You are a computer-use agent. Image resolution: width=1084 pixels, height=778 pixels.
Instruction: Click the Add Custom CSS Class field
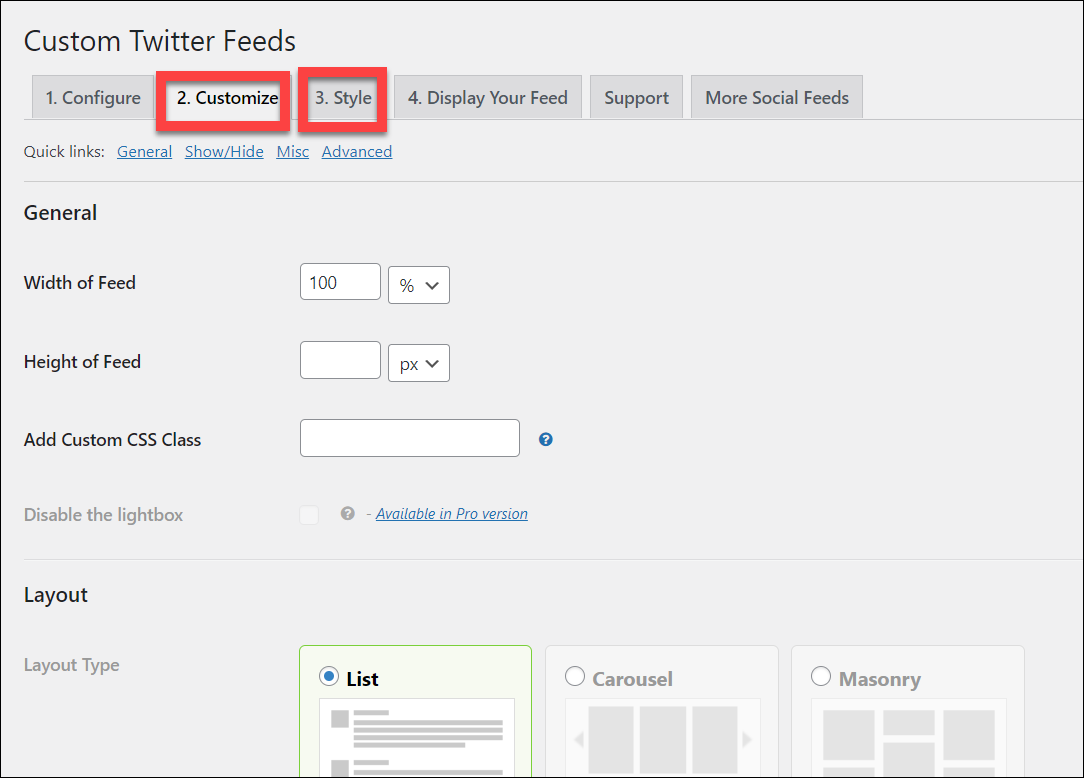410,438
